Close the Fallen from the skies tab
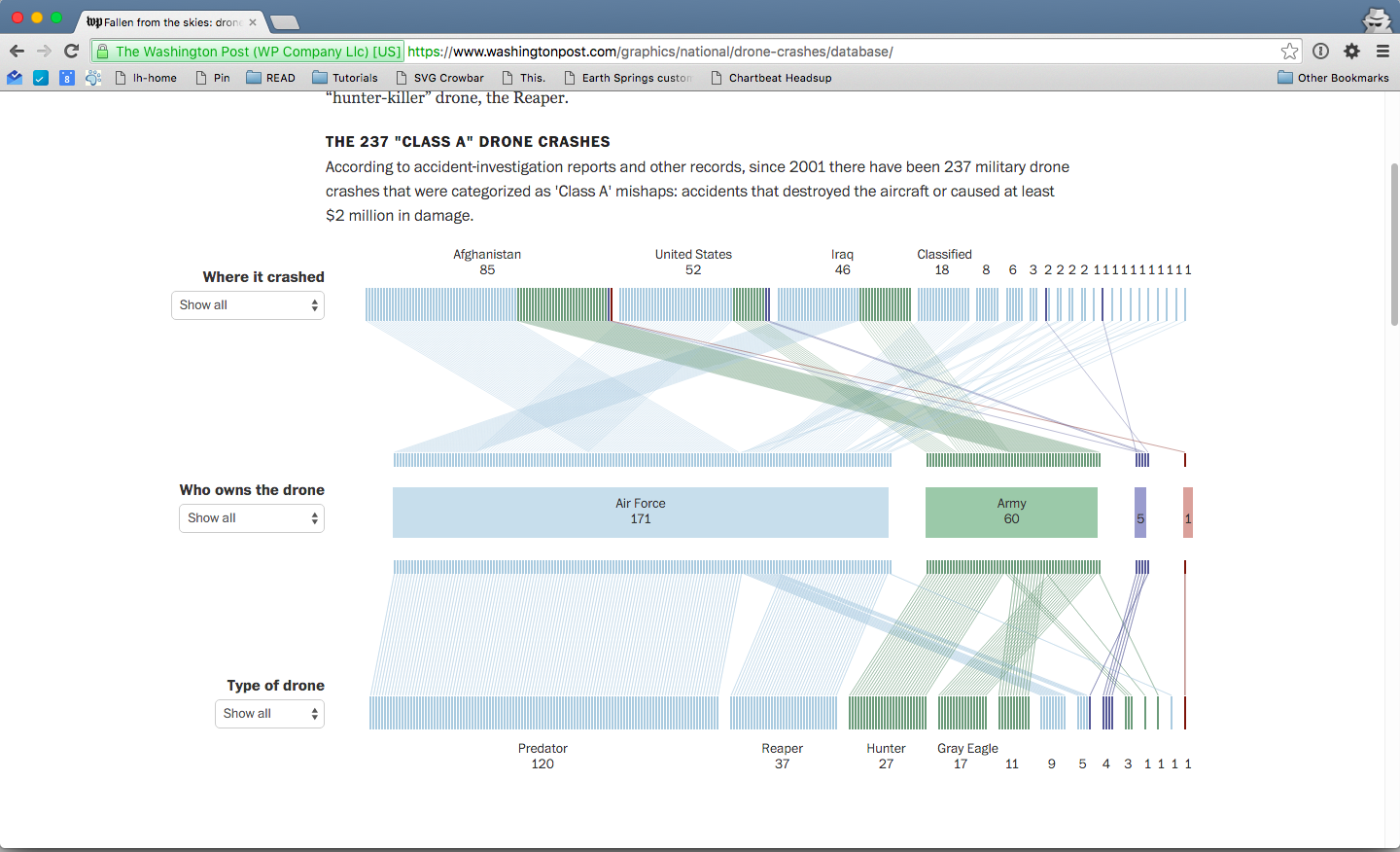The height and width of the screenshot is (852, 1400). pyautogui.click(x=253, y=22)
